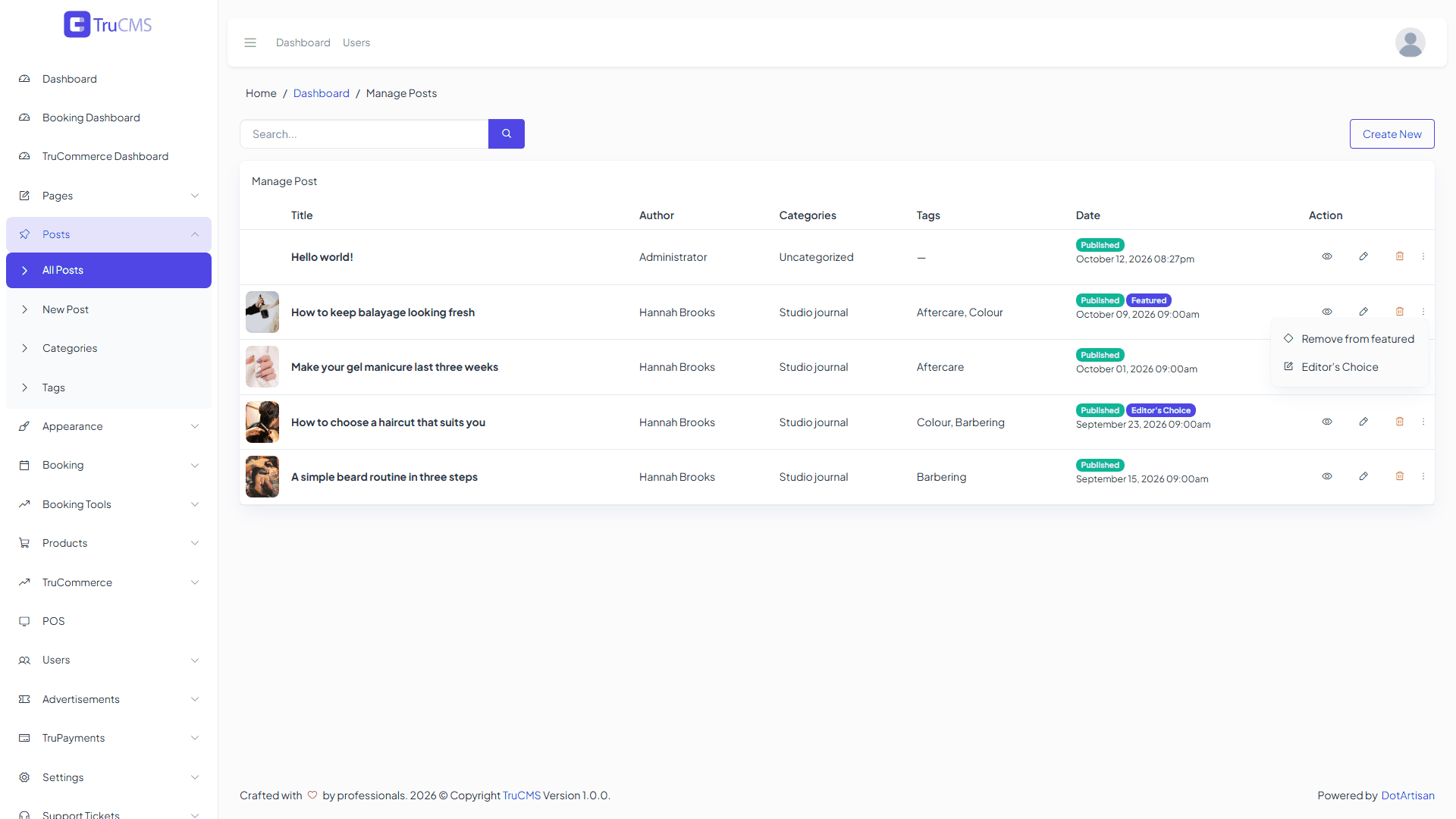The height and width of the screenshot is (819, 1456).
Task: Close the three-dot menu on balayage row
Action: [1423, 312]
